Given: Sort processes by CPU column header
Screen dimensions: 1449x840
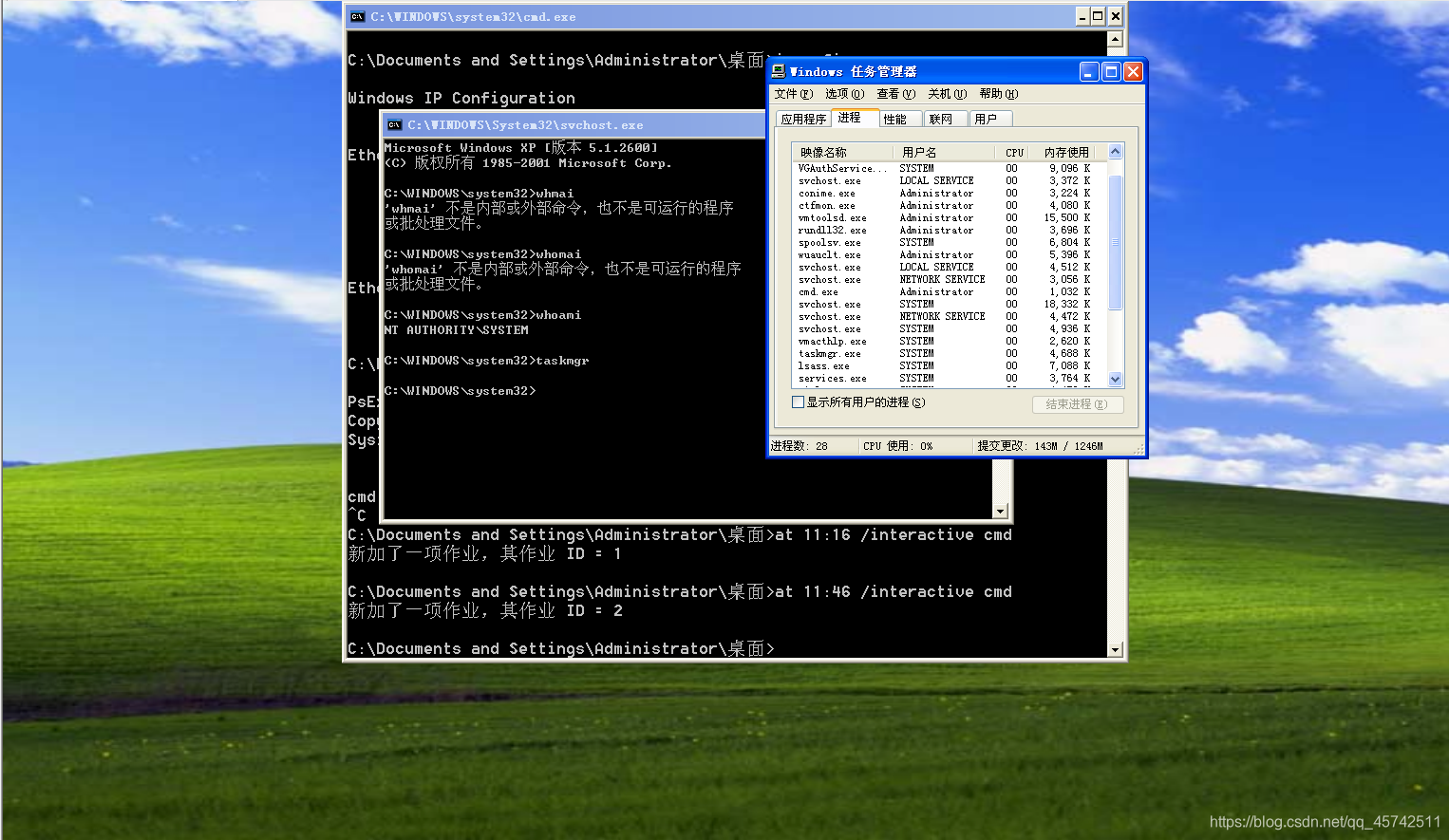Looking at the screenshot, I should 1013,152.
